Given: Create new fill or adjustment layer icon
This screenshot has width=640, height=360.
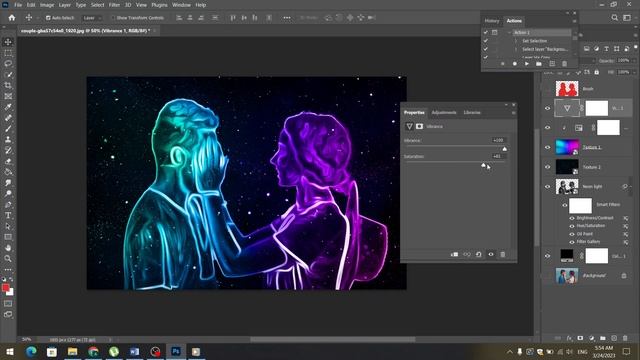Looking at the screenshot, I should click(591, 338).
